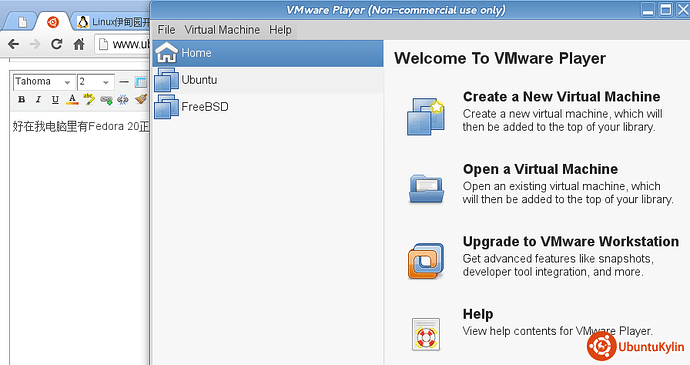Switch to the Linux penguin browser tab
The image size is (690, 365).
click(x=112, y=22)
